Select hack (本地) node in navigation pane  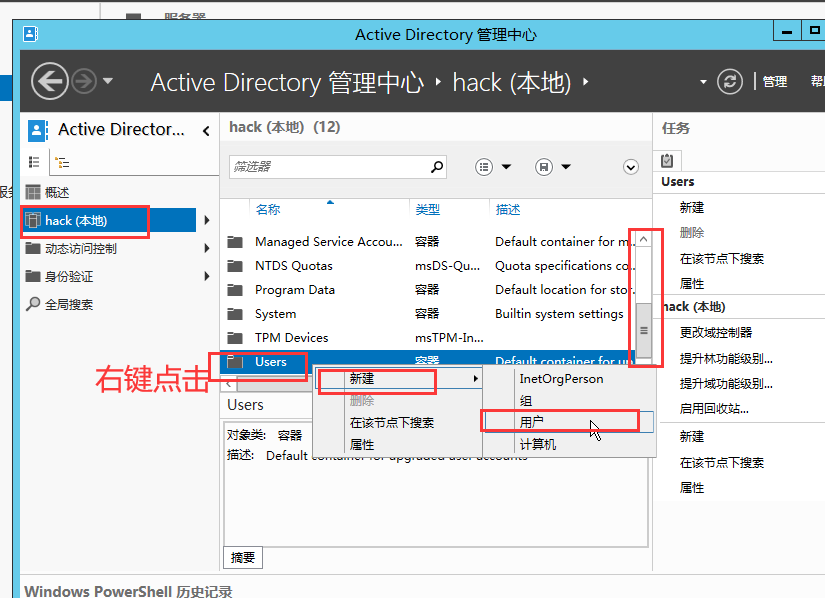[109, 220]
